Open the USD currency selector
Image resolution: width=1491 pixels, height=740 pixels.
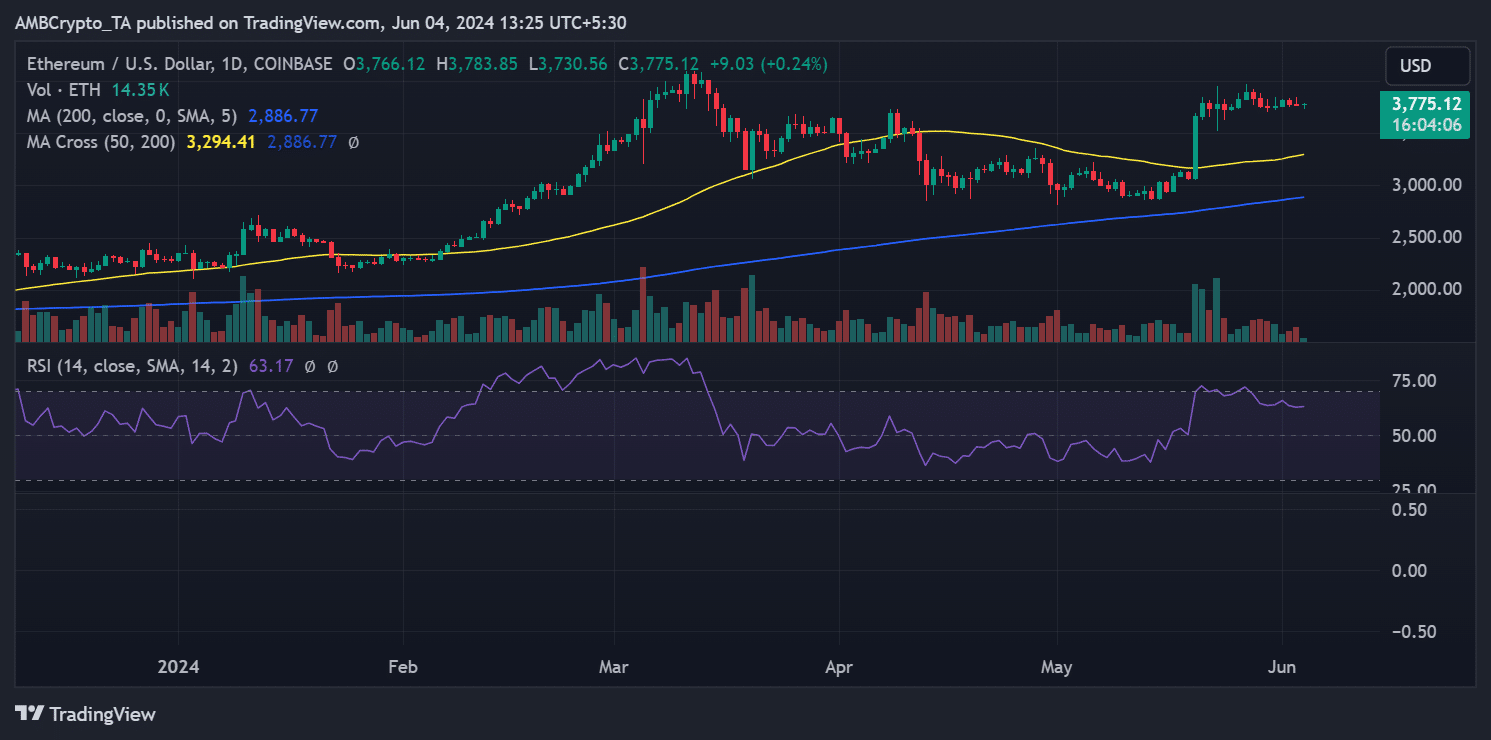[1427, 66]
